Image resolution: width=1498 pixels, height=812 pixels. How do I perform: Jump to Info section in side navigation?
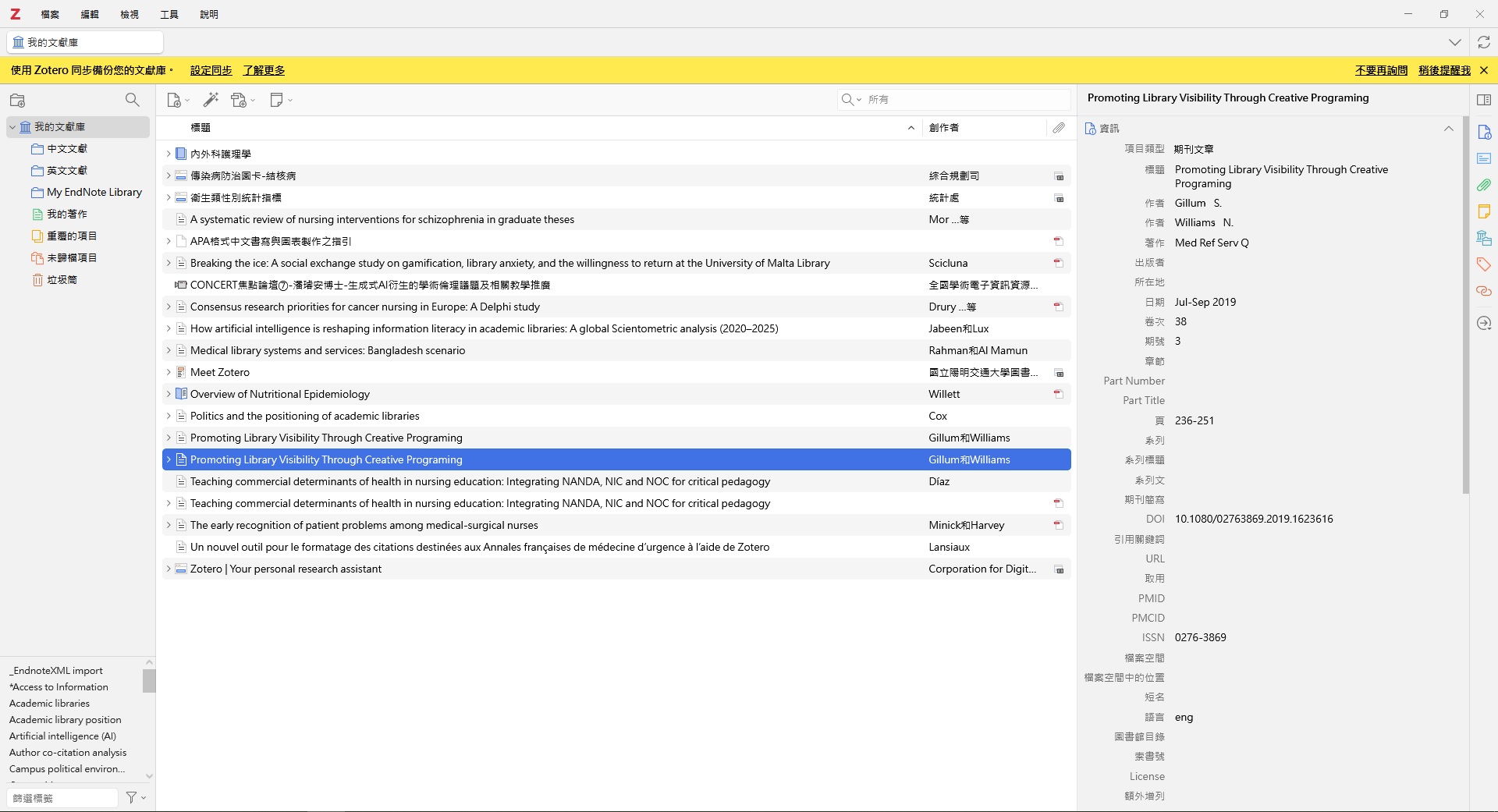click(x=1484, y=132)
